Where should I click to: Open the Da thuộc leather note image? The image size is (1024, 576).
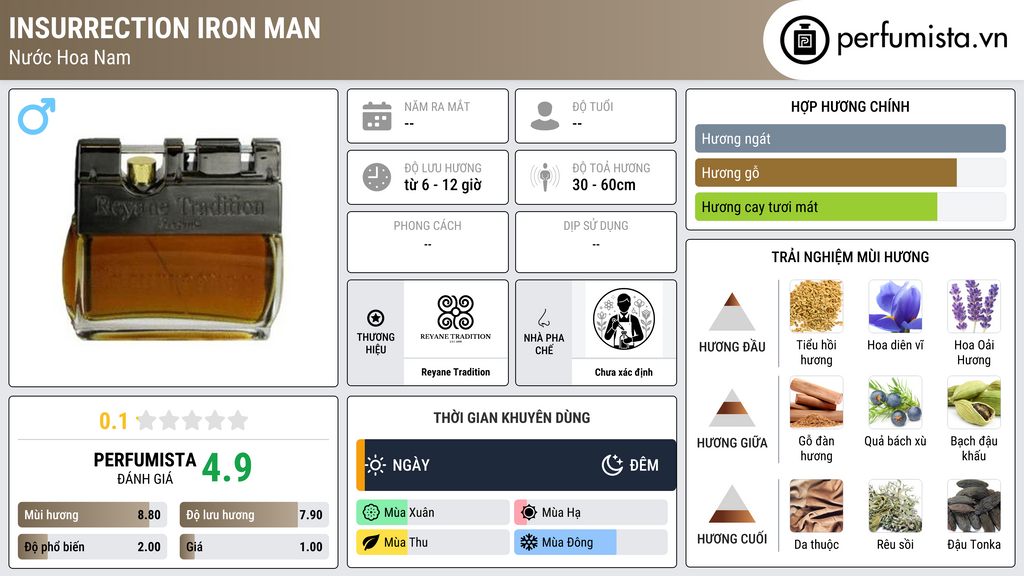[x=816, y=505]
